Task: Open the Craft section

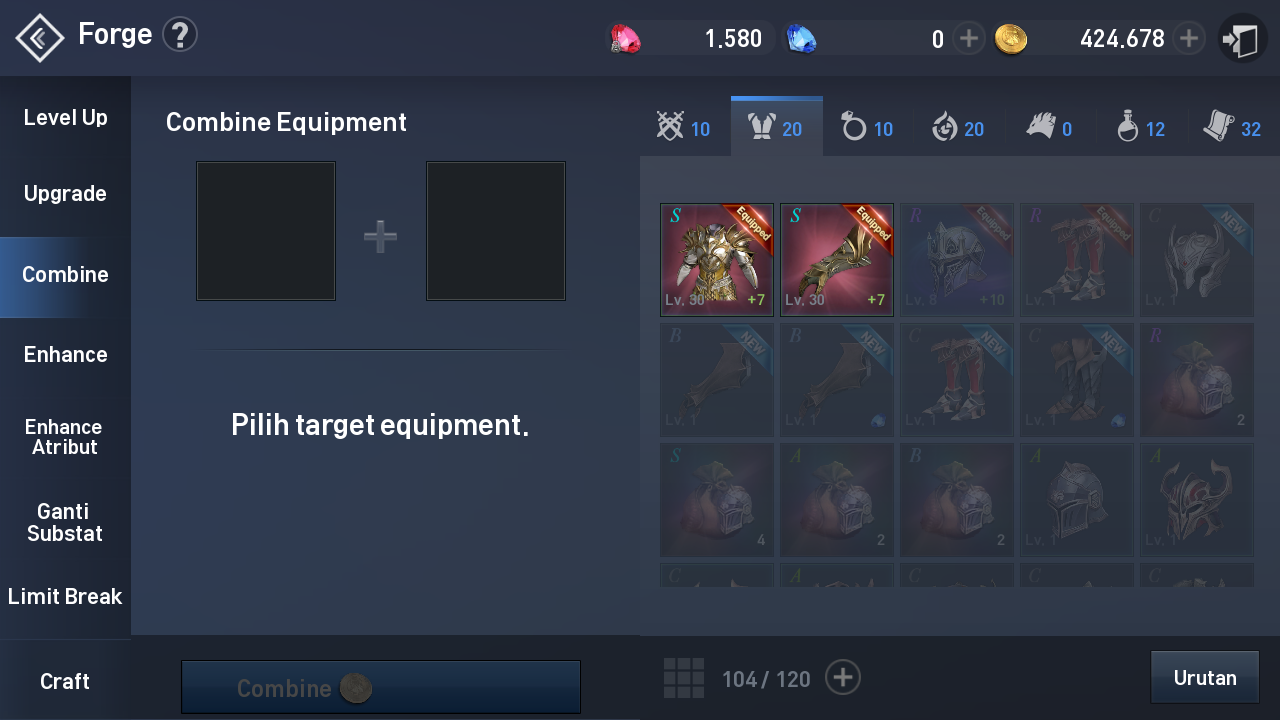Action: (65, 681)
